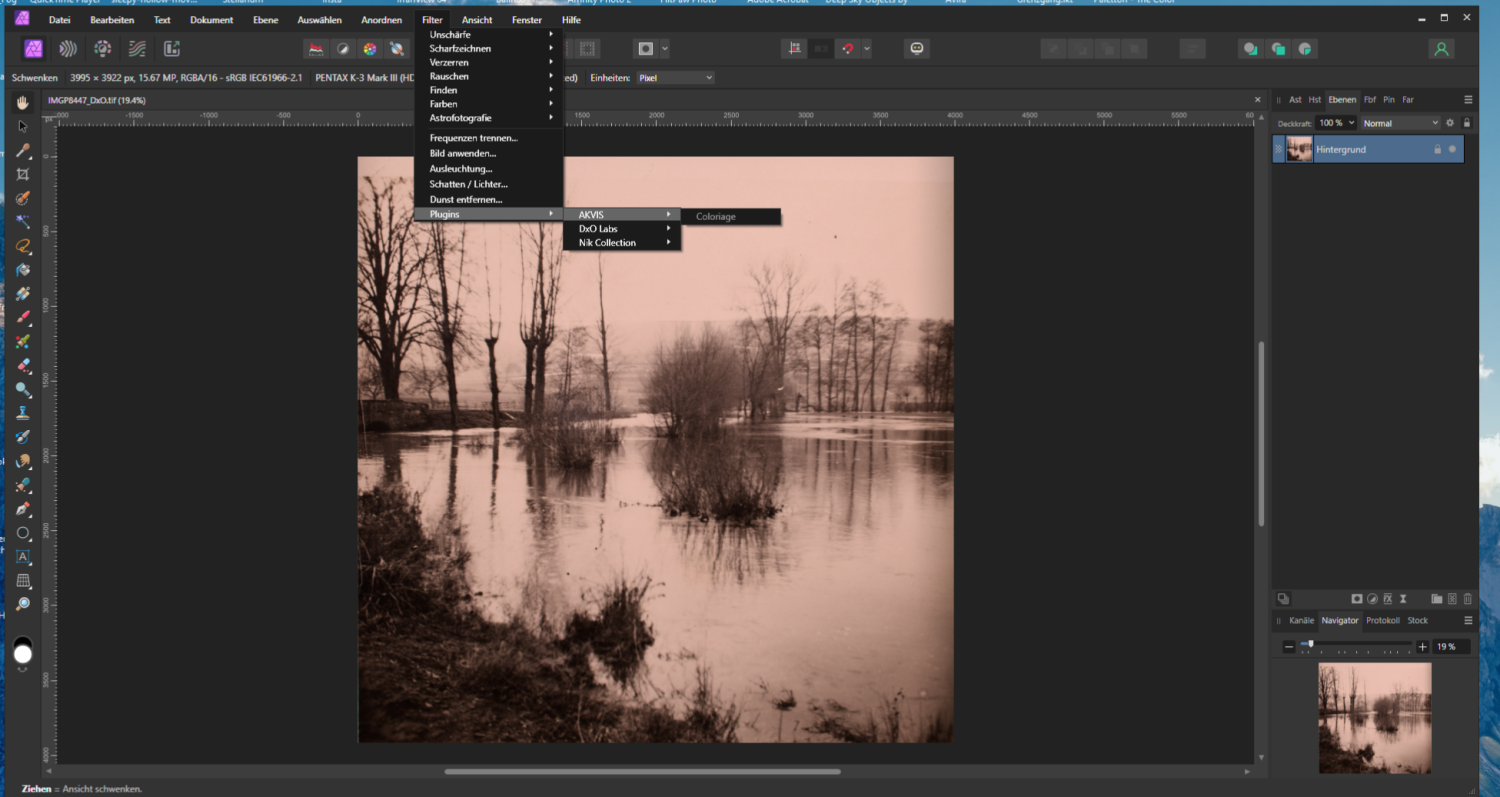Expand the Deckkraft 100 % dropdown

pyautogui.click(x=1351, y=123)
